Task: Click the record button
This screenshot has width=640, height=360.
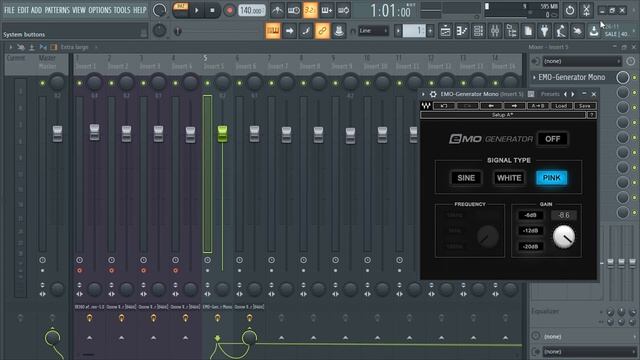Action: click(x=229, y=11)
